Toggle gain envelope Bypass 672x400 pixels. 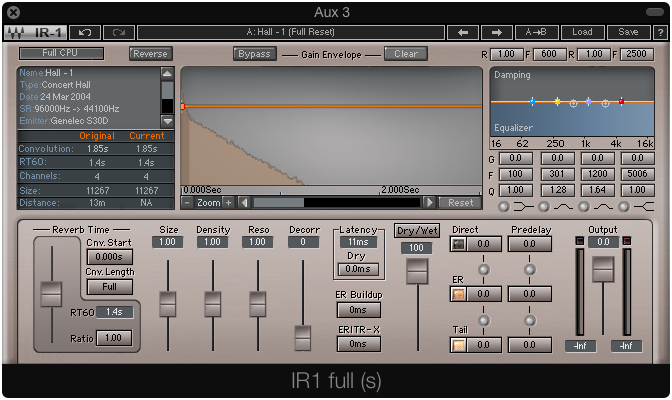pyautogui.click(x=254, y=54)
